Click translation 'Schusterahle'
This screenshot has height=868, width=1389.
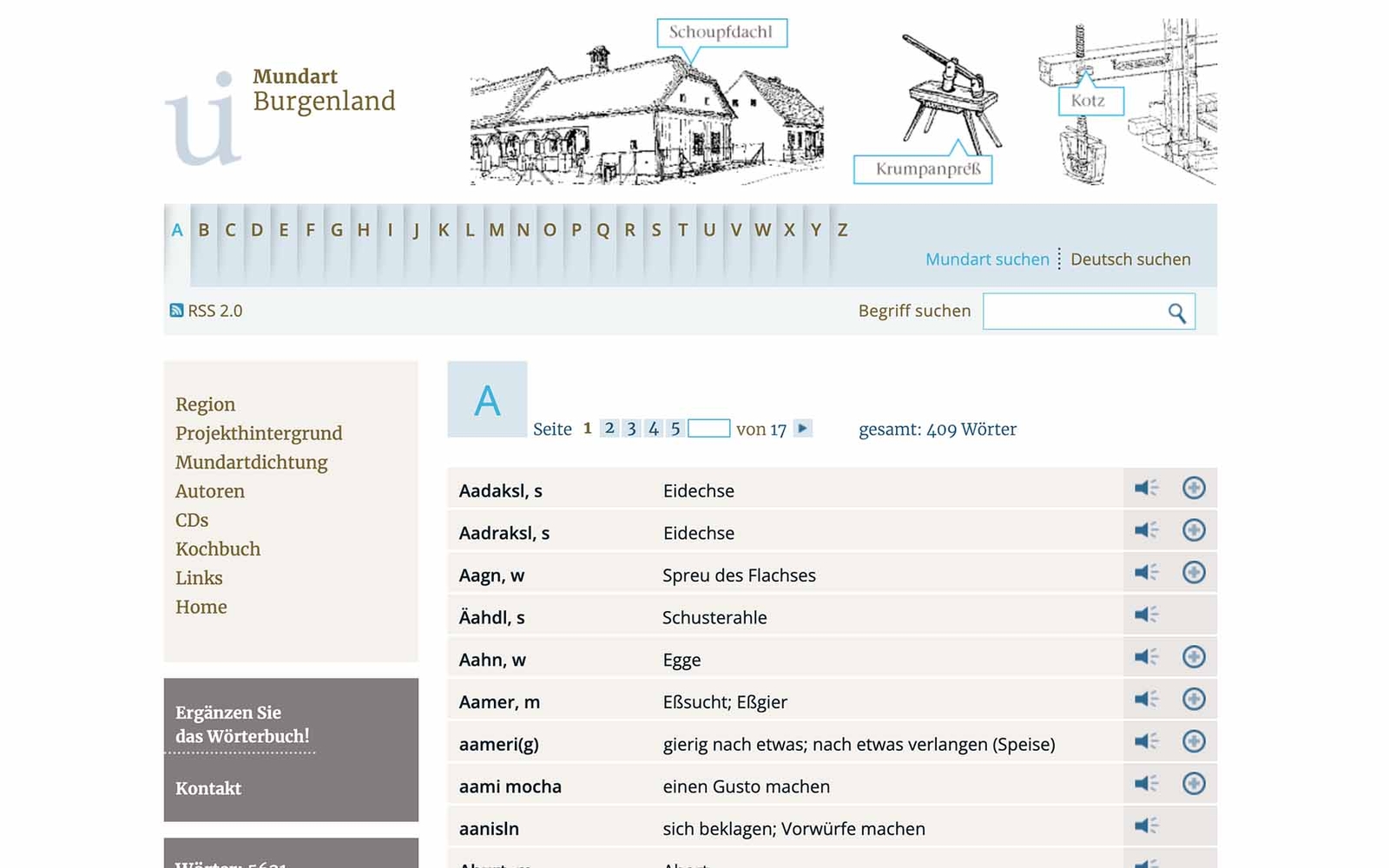714,618
